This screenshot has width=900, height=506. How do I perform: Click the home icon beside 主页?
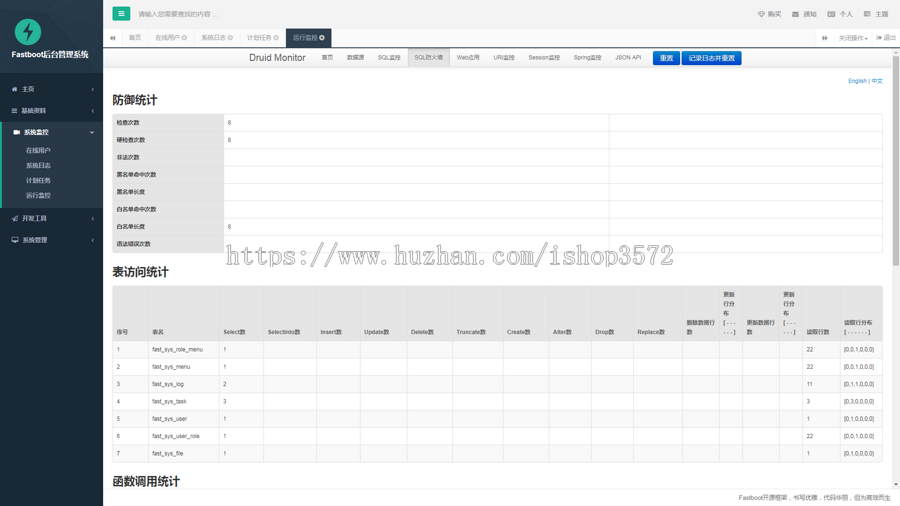pos(14,89)
